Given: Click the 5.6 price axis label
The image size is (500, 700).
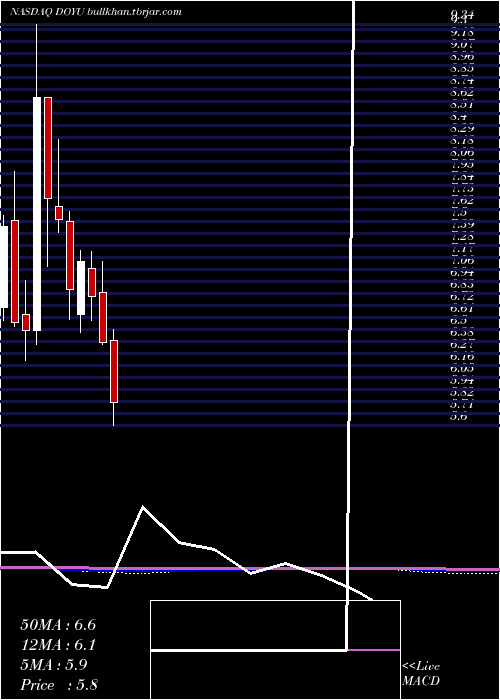Looking at the screenshot, I should pos(459,417).
